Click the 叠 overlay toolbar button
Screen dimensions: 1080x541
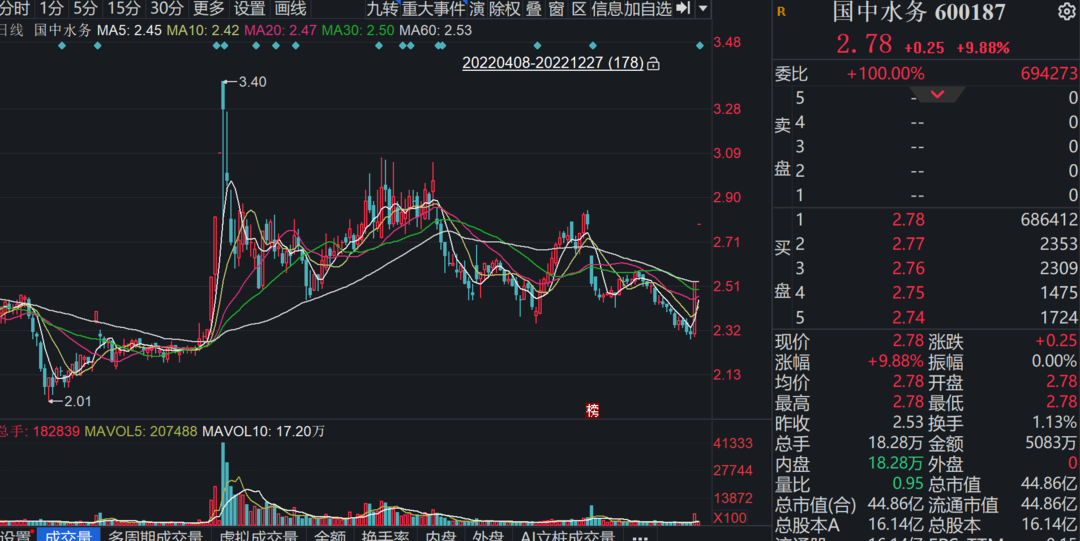click(533, 8)
